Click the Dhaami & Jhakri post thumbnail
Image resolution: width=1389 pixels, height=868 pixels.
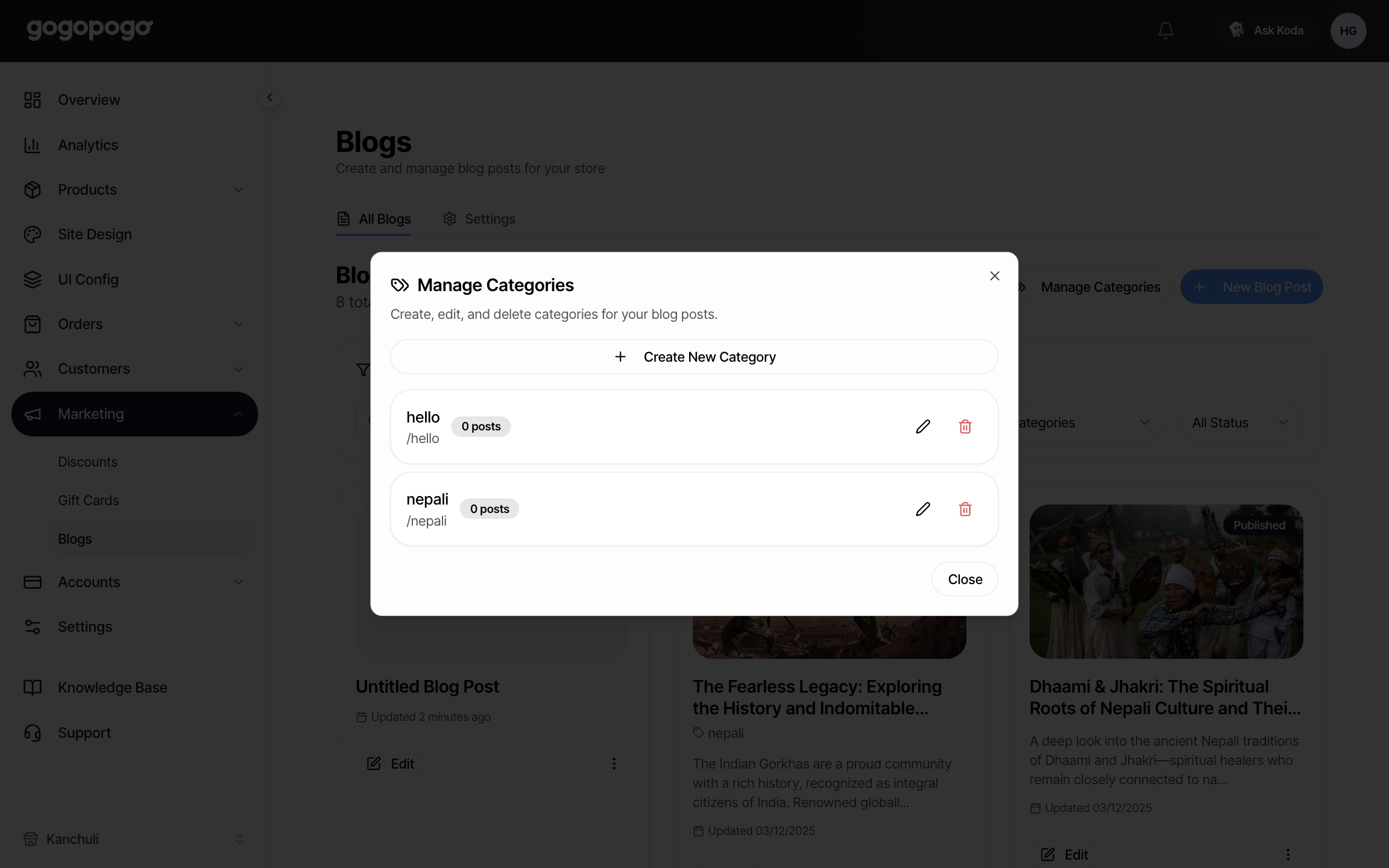pos(1166,581)
